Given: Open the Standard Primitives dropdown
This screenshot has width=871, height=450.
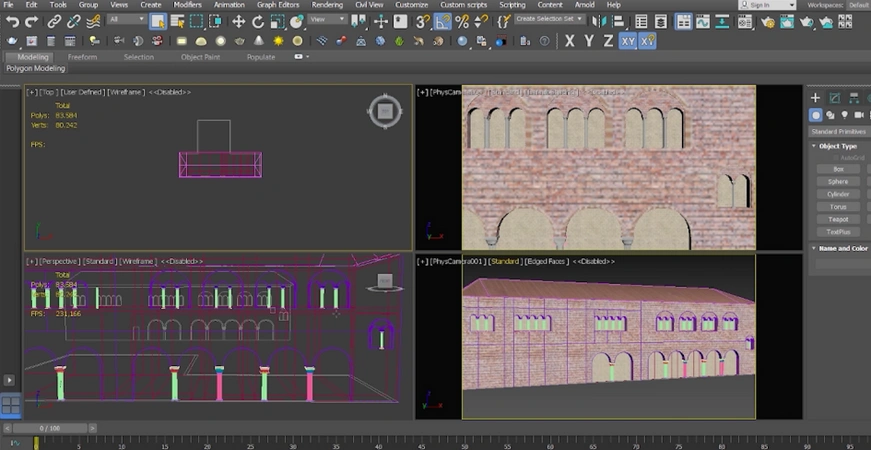Looking at the screenshot, I should tap(839, 132).
